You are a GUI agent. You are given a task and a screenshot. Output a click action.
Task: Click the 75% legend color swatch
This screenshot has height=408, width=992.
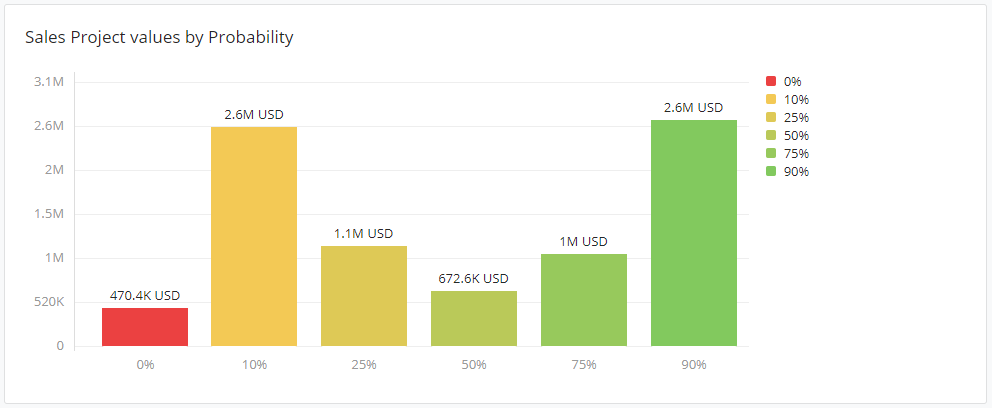coord(770,153)
